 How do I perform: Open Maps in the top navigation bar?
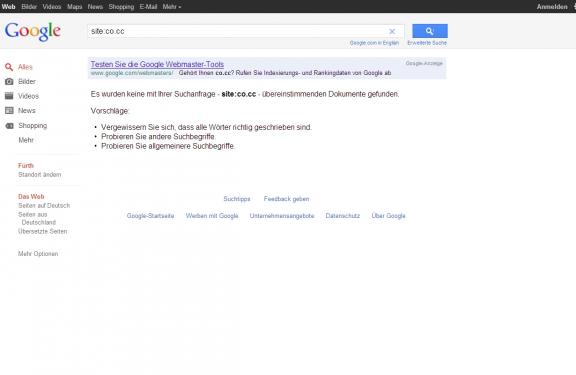(75, 7)
